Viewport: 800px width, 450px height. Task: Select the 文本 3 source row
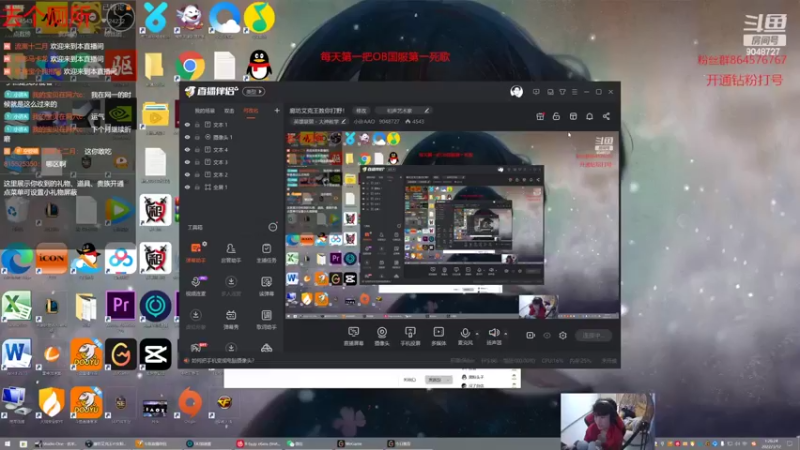click(x=232, y=162)
